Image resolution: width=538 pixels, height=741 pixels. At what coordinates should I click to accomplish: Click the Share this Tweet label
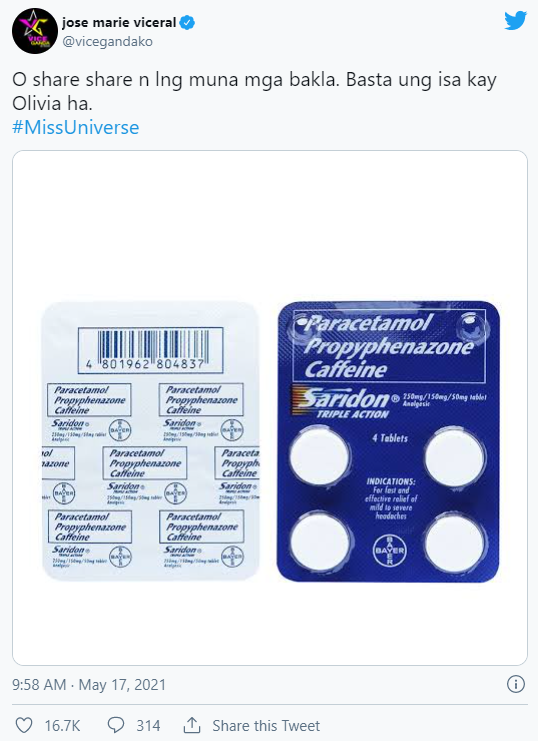266,725
